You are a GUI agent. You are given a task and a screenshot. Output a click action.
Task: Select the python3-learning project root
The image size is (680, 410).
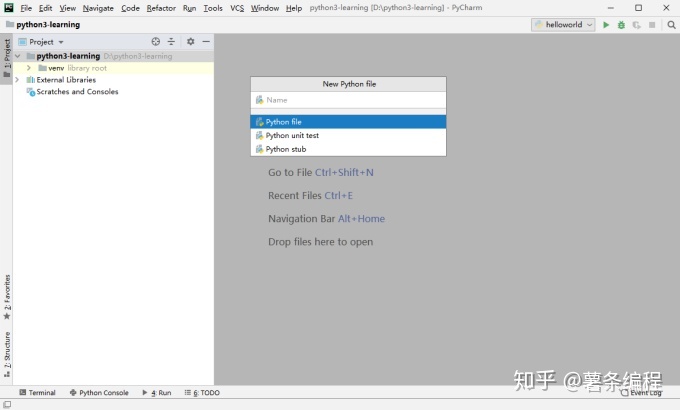coord(114,56)
